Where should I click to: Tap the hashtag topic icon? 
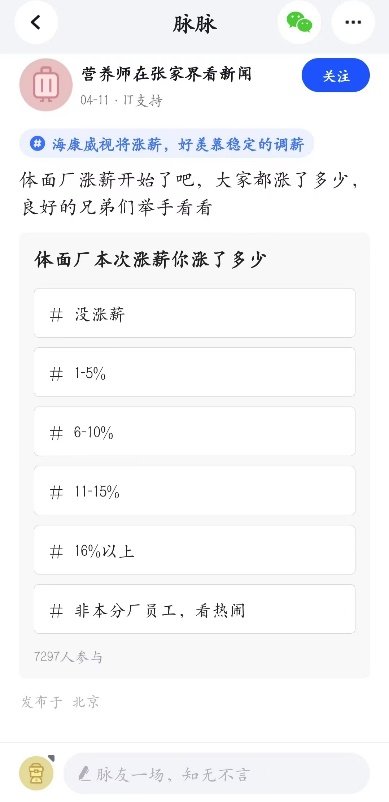[37, 144]
